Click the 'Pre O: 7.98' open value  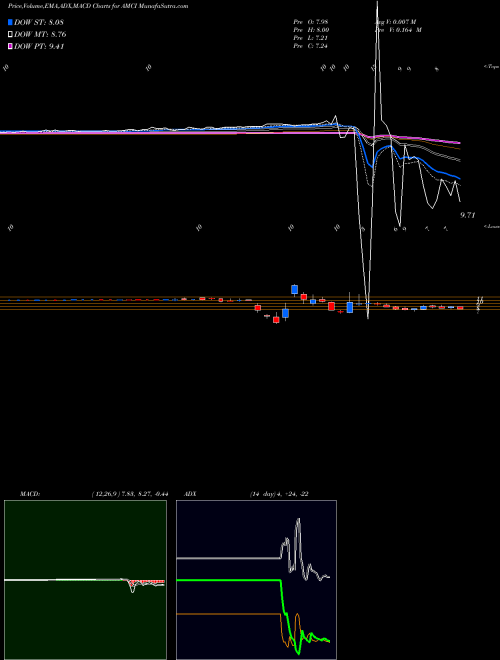311,22
